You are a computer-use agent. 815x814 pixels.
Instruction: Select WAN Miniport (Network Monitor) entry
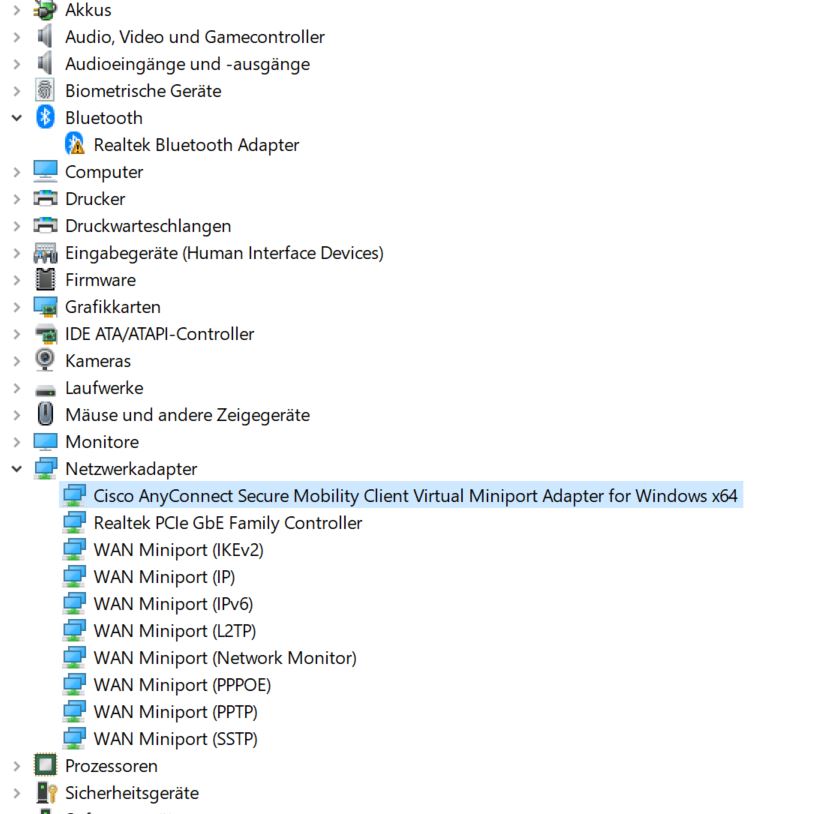[x=225, y=658]
